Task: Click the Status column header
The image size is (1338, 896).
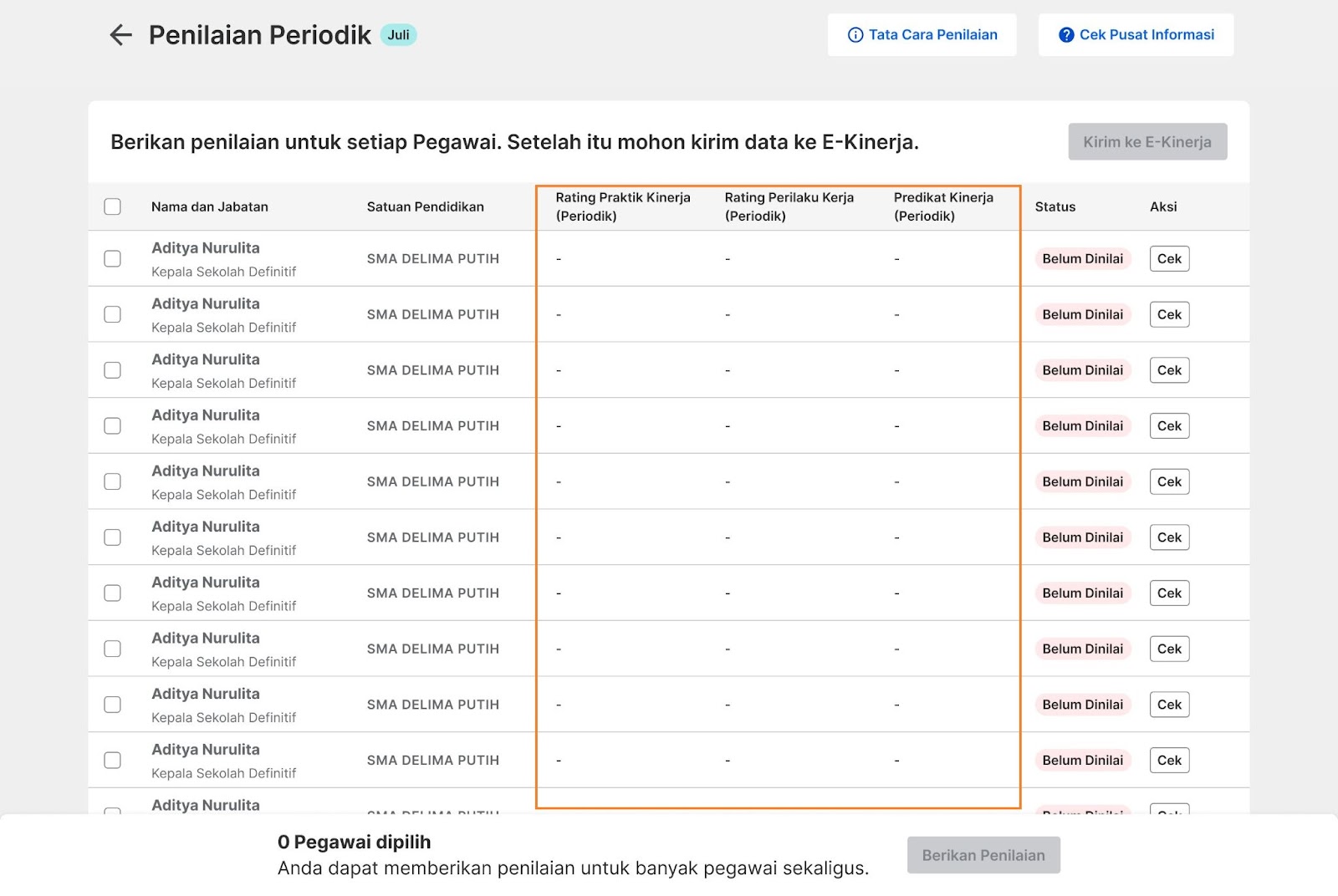Action: click(x=1055, y=206)
